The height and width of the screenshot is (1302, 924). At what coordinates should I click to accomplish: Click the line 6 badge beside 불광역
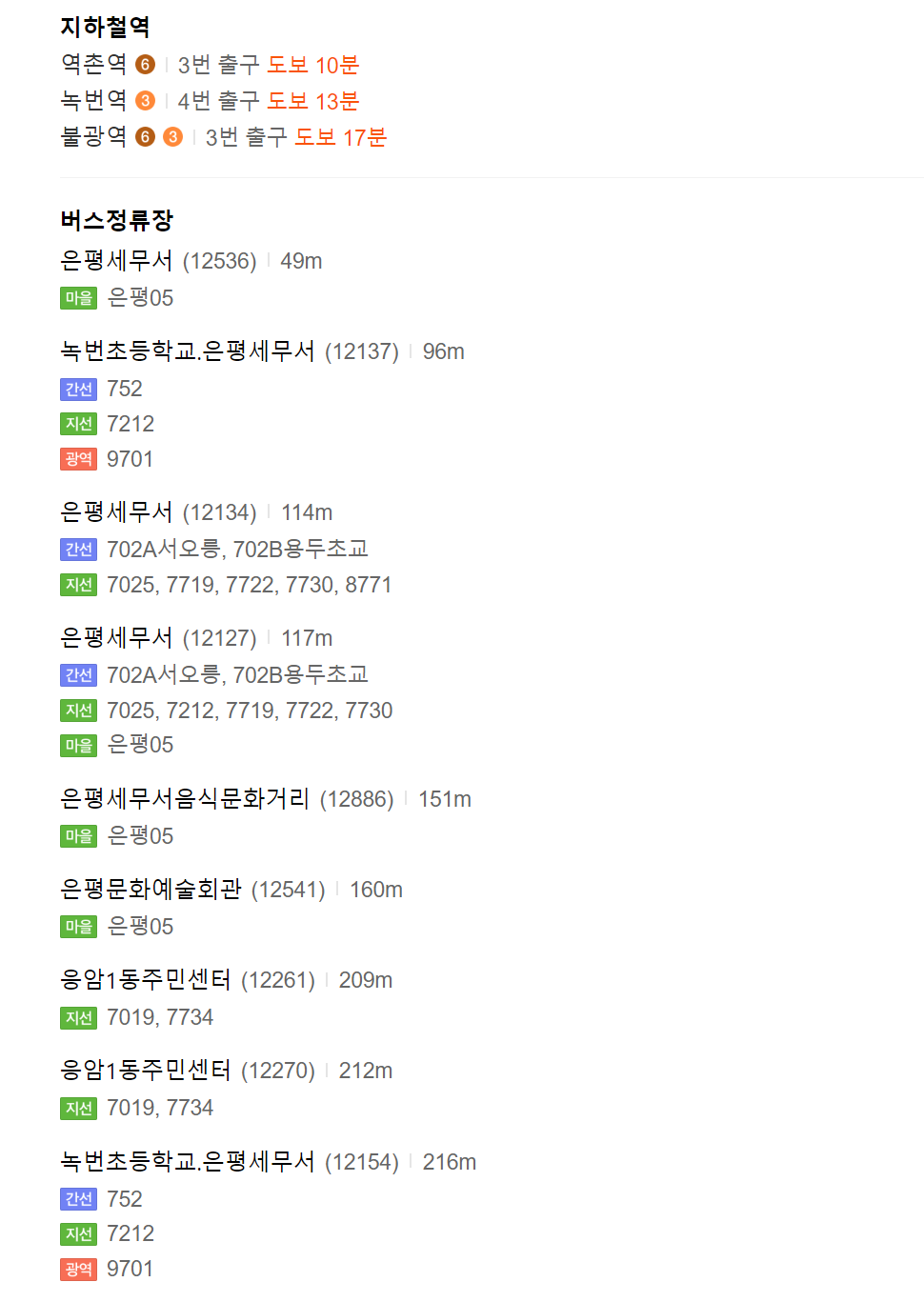(x=145, y=137)
